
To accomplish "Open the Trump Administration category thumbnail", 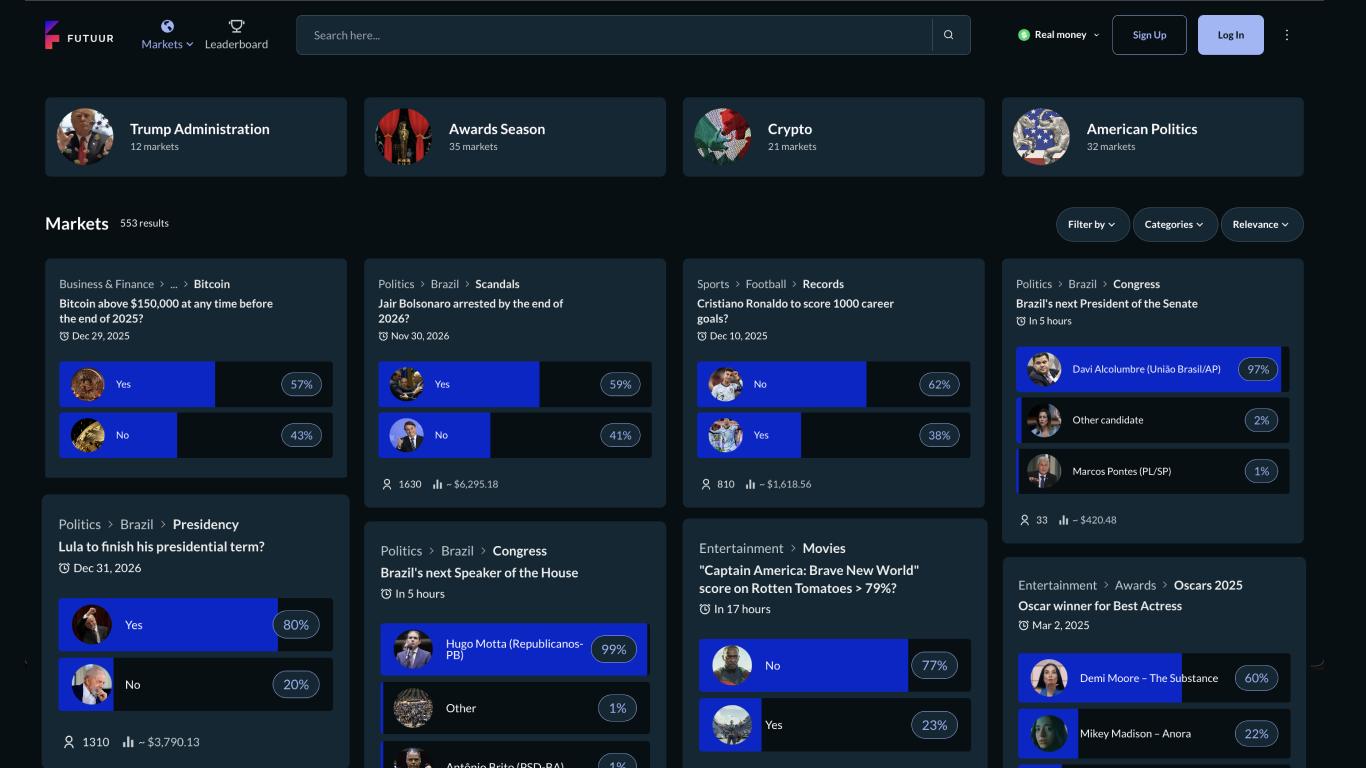I will click(85, 137).
